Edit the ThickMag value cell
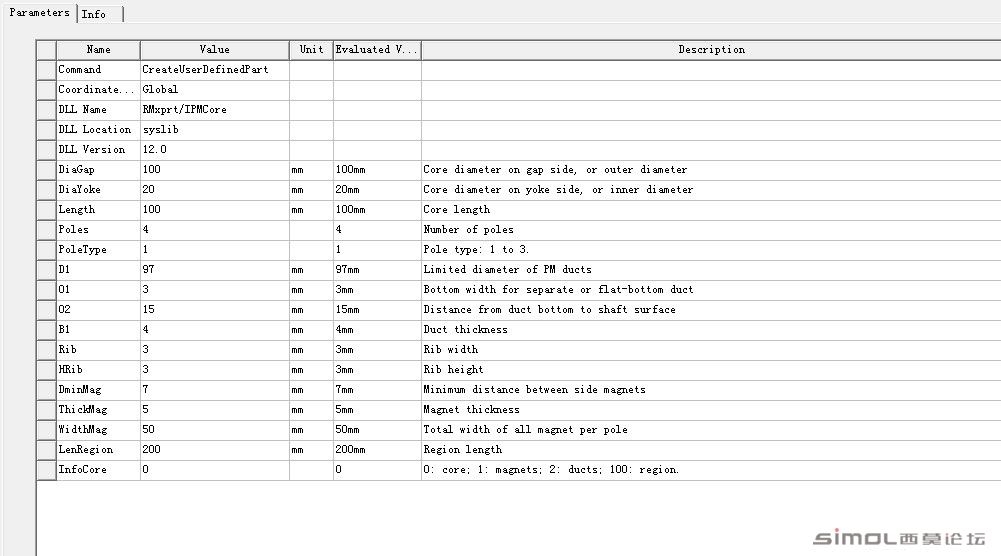 214,410
